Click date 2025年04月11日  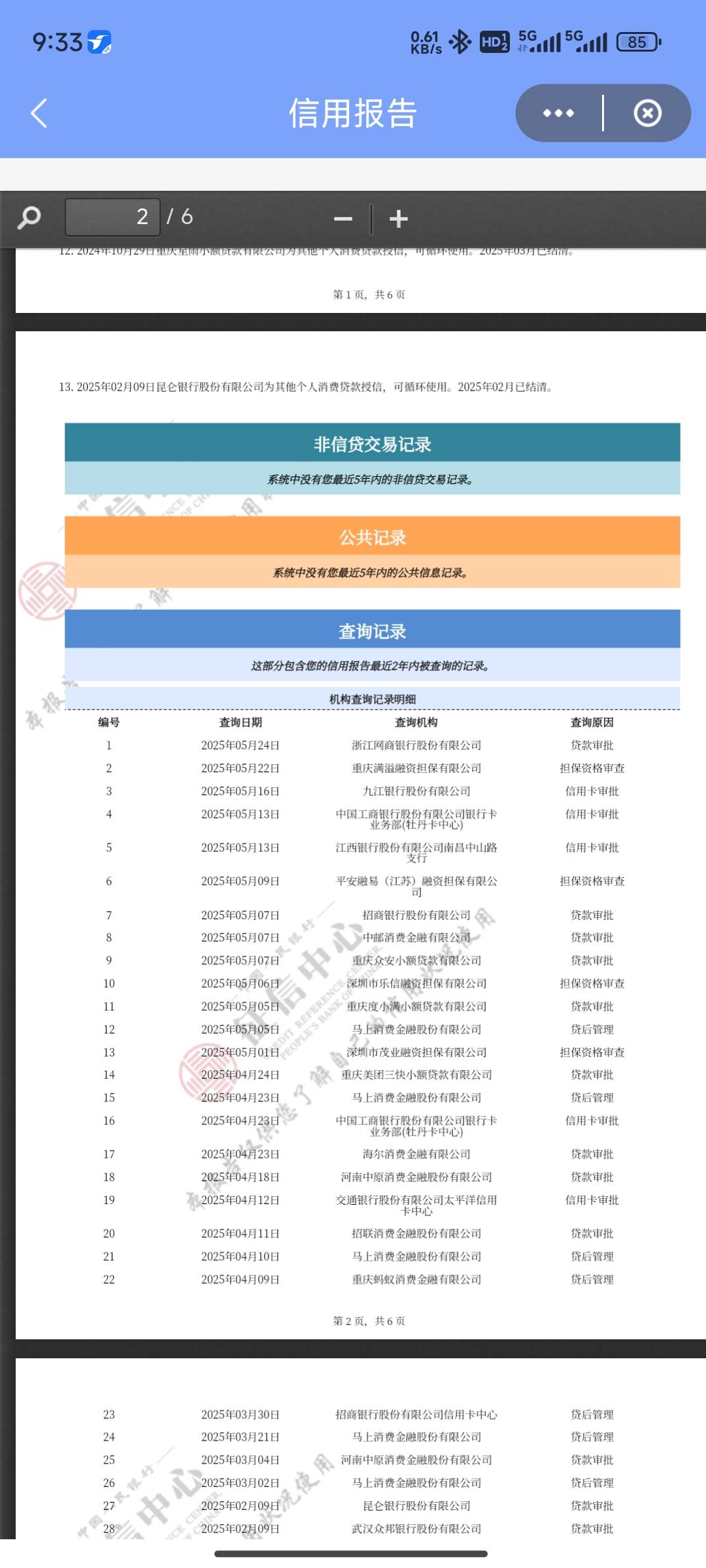241,1233
